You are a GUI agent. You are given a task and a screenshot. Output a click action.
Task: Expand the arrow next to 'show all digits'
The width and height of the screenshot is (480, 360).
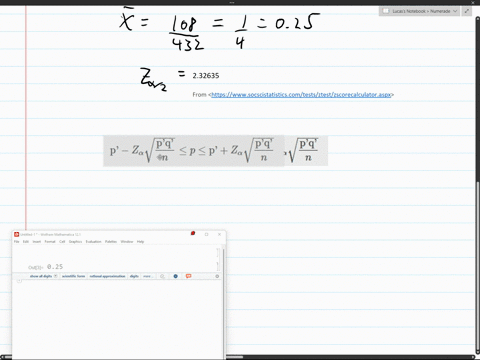click(x=55, y=276)
